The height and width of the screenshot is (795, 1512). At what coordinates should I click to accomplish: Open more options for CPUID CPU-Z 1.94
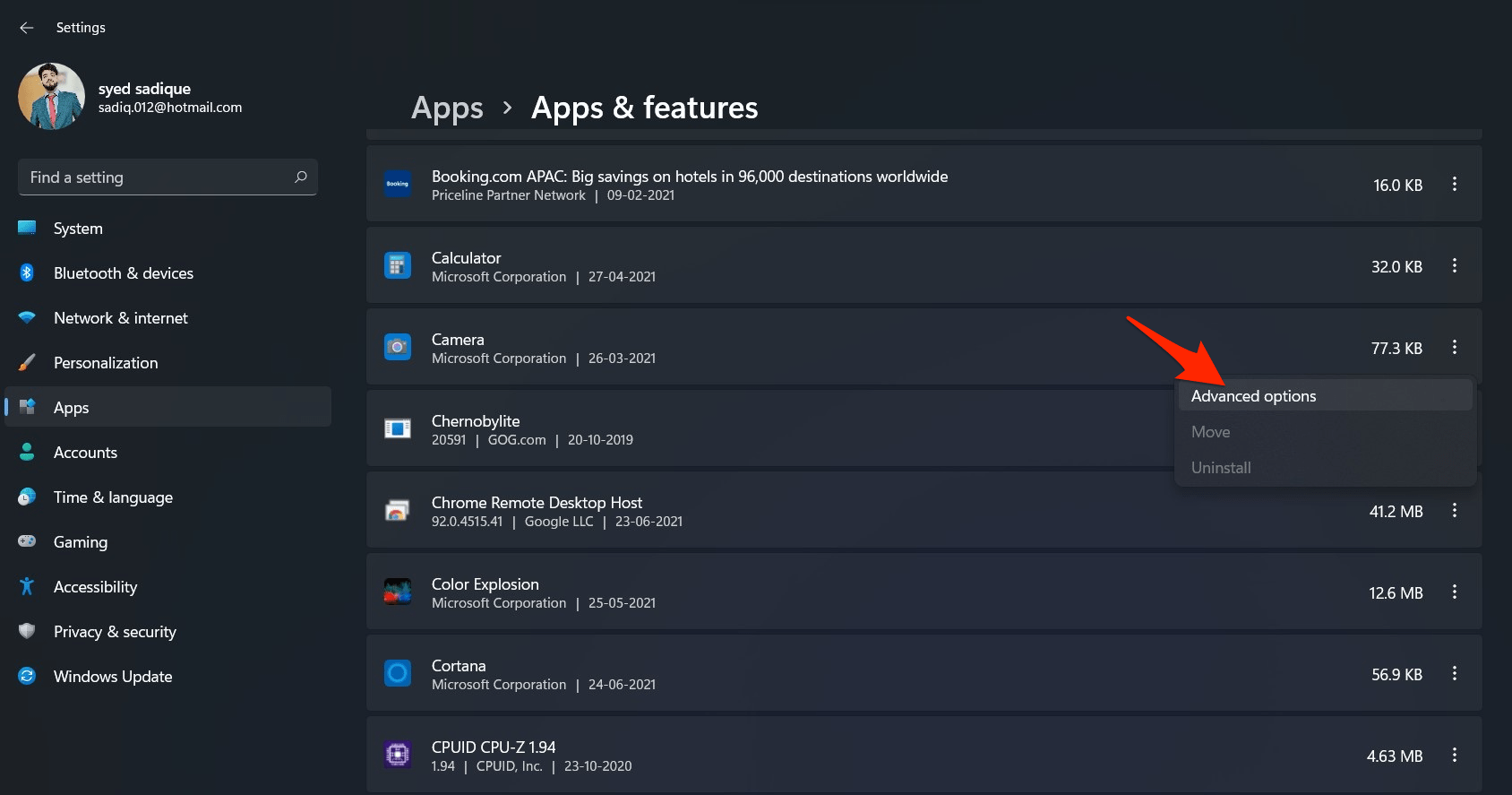pyautogui.click(x=1455, y=756)
